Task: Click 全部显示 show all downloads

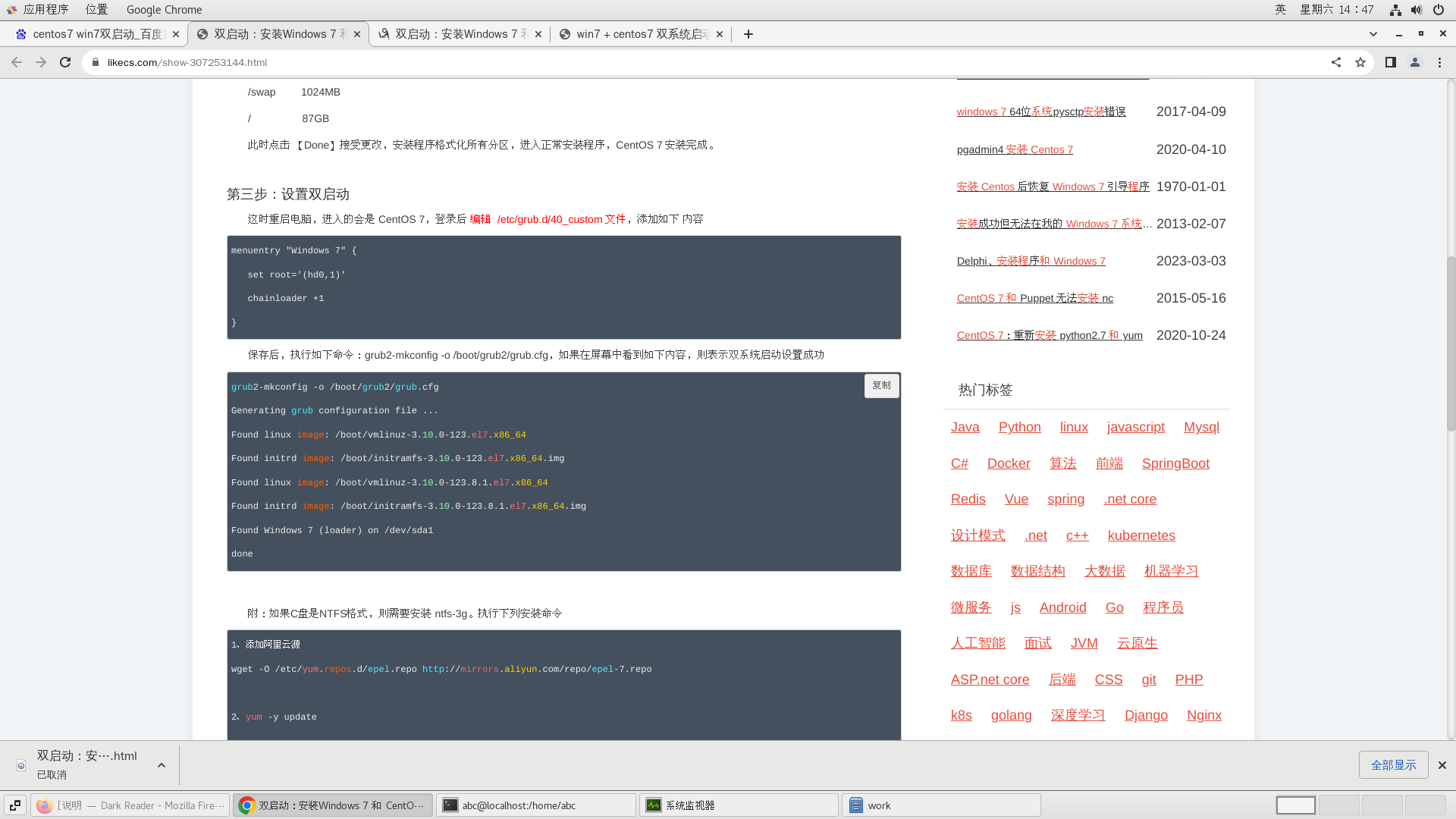Action: [1393, 765]
